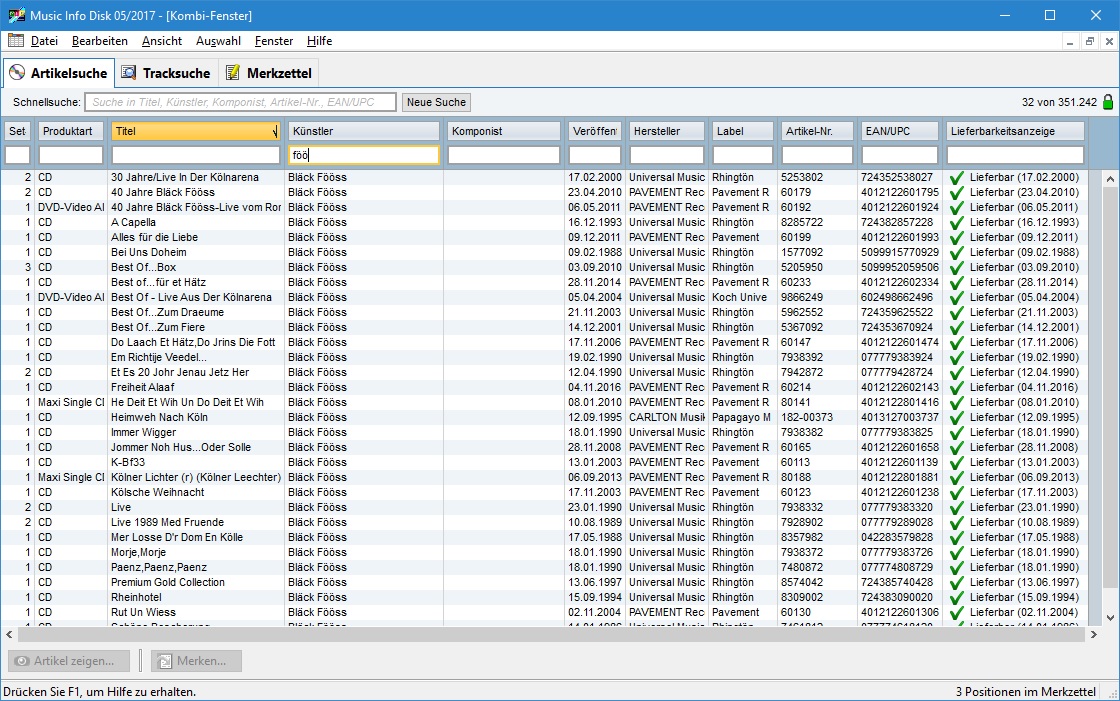This screenshot has height=701, width=1120.
Task: Sort by the Label column header
Action: click(x=743, y=131)
